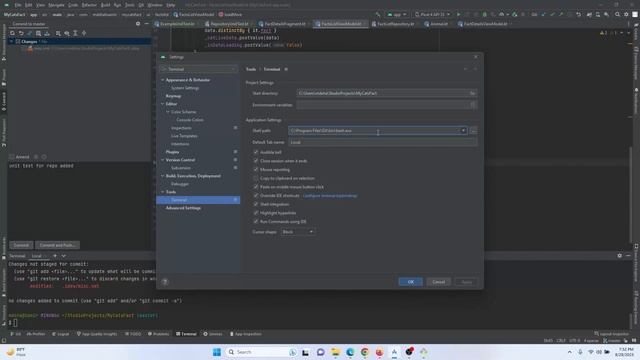Select Debugger in settings tree
This screenshot has height=360, width=640.
coord(180,184)
